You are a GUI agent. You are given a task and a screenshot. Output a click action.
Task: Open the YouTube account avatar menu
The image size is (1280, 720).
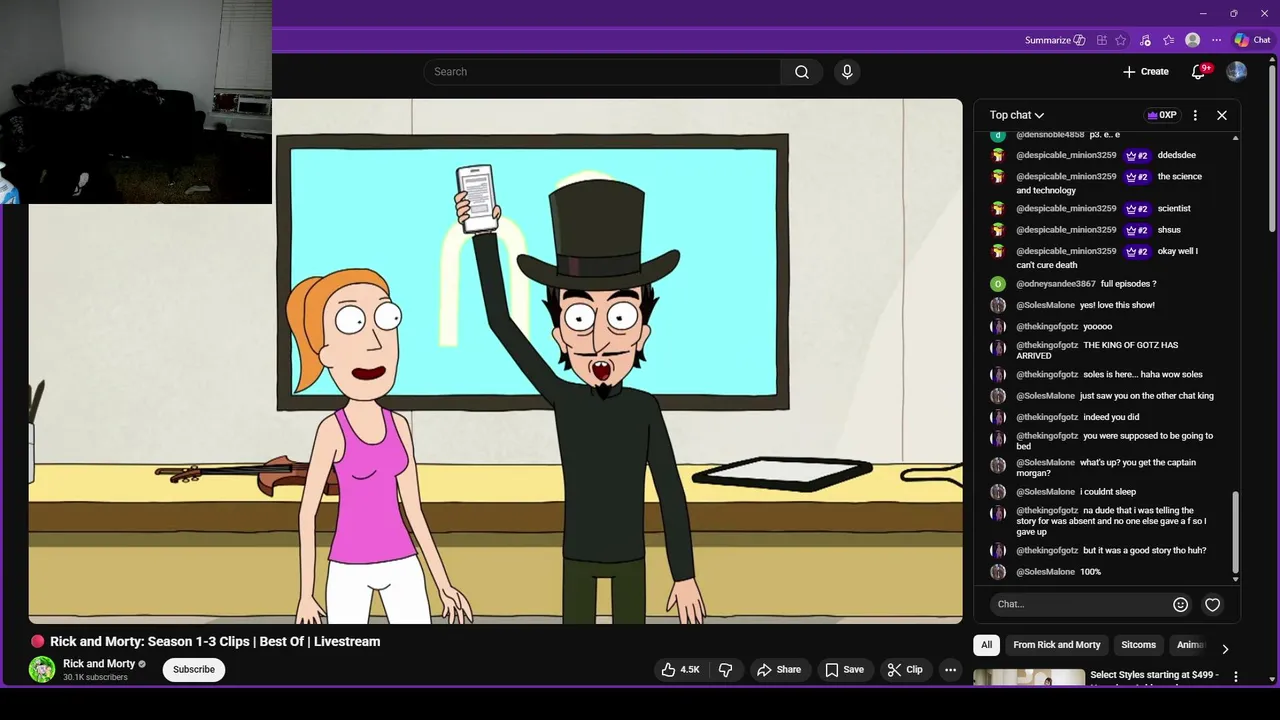[x=1237, y=72]
